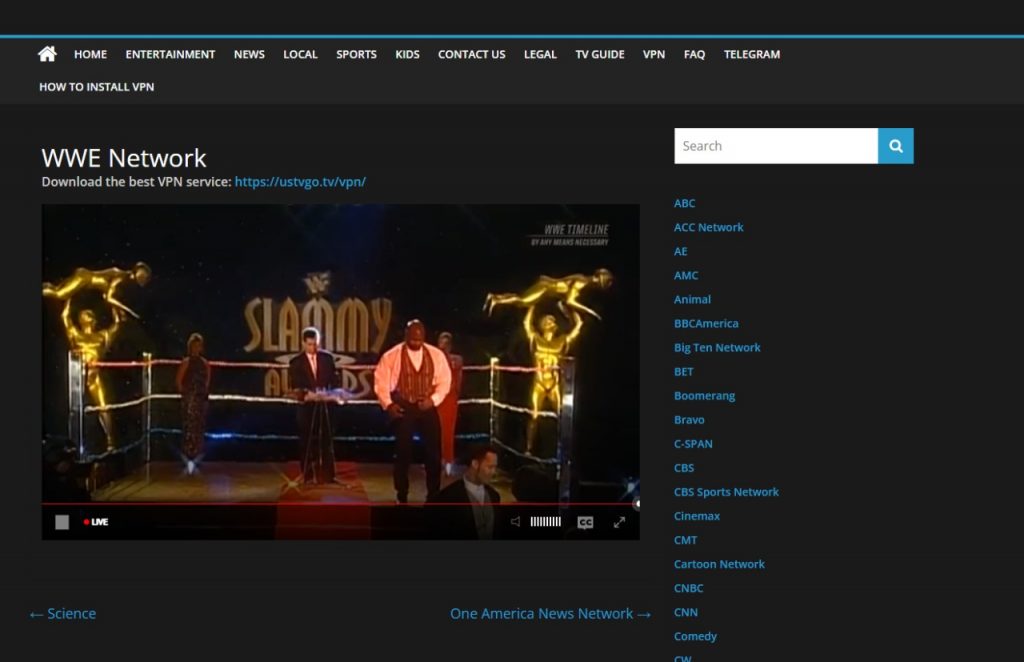Select the CBS Sports Network channel

click(x=726, y=492)
